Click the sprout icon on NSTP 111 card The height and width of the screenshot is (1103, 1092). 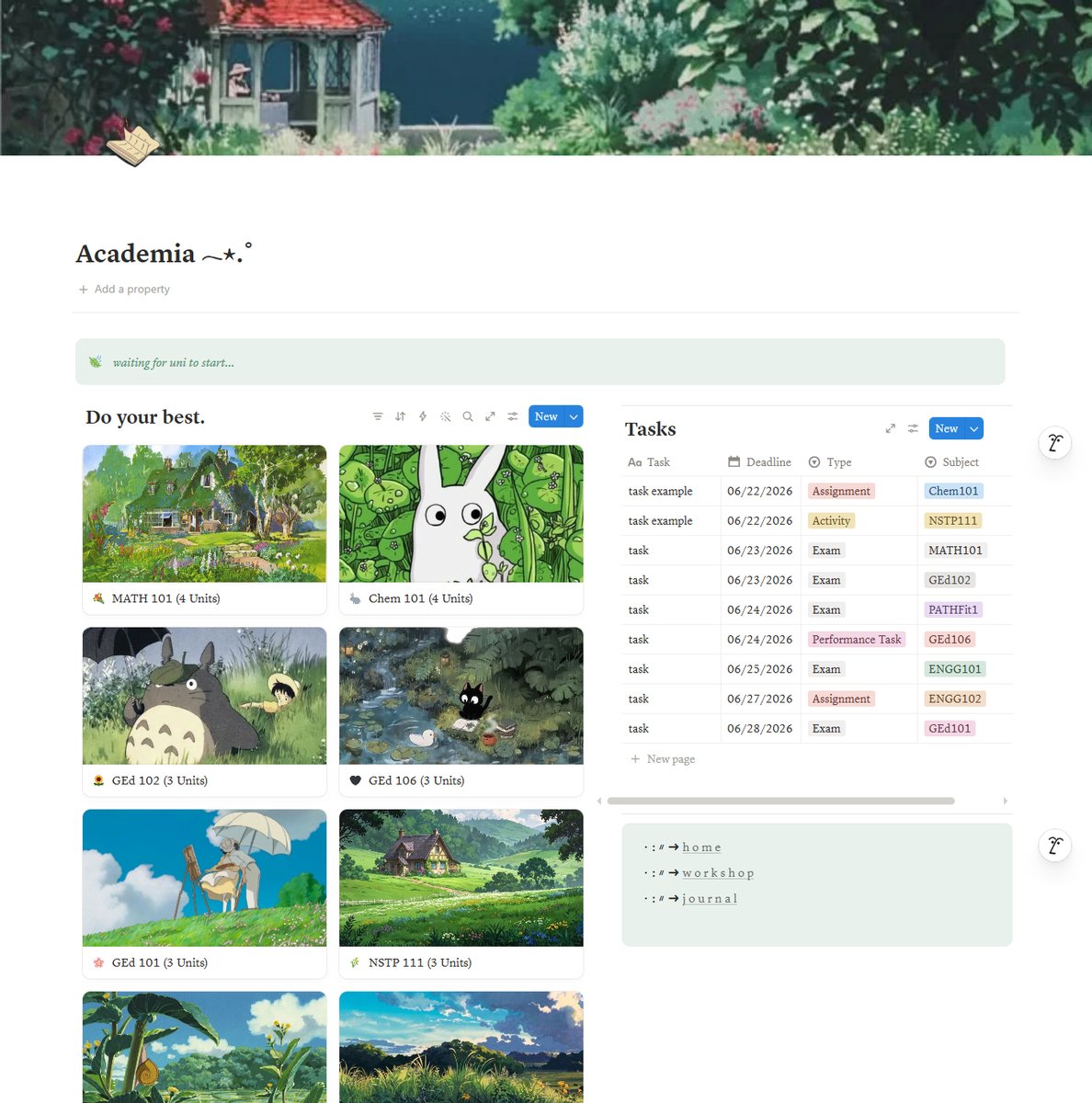tap(355, 962)
